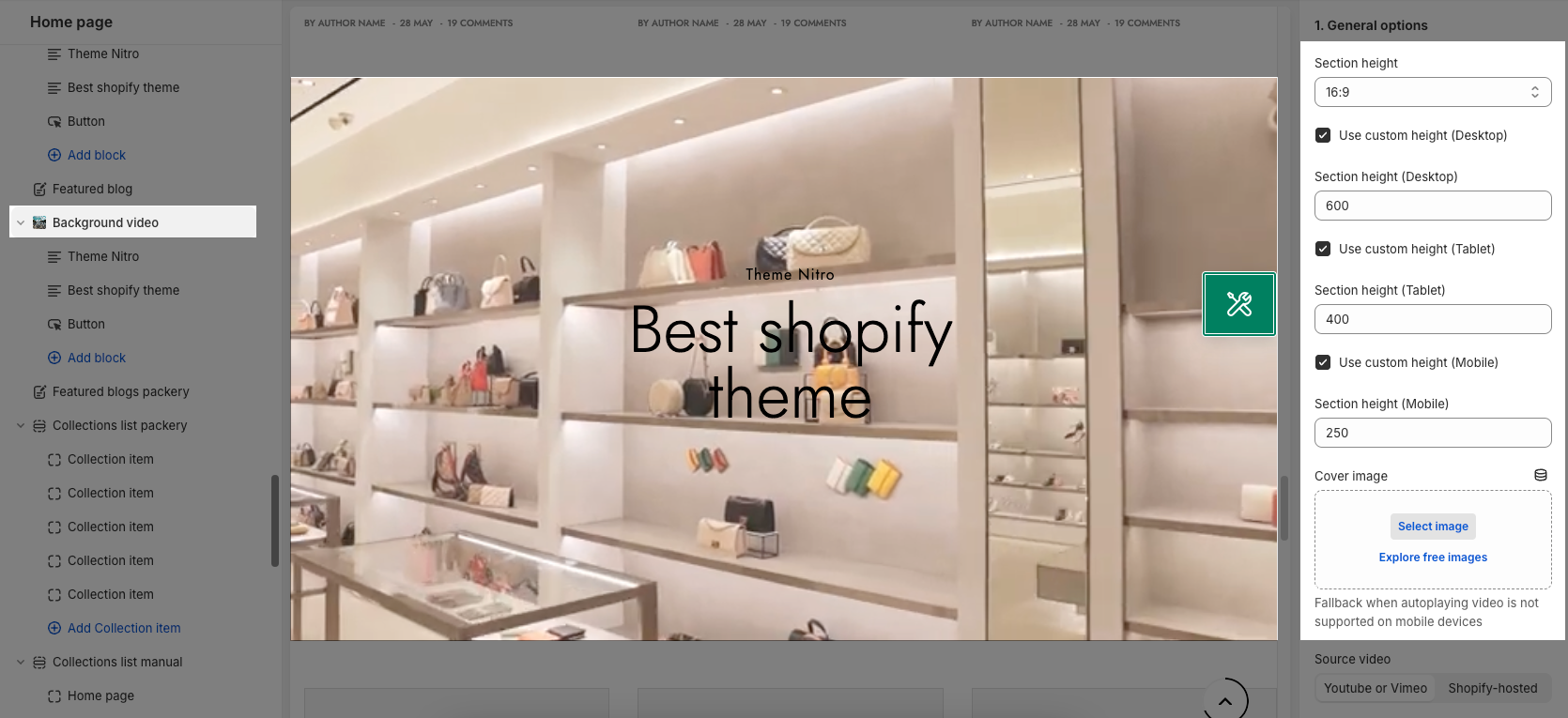Select the Background video section row
The width and height of the screenshot is (1568, 718).
[132, 222]
